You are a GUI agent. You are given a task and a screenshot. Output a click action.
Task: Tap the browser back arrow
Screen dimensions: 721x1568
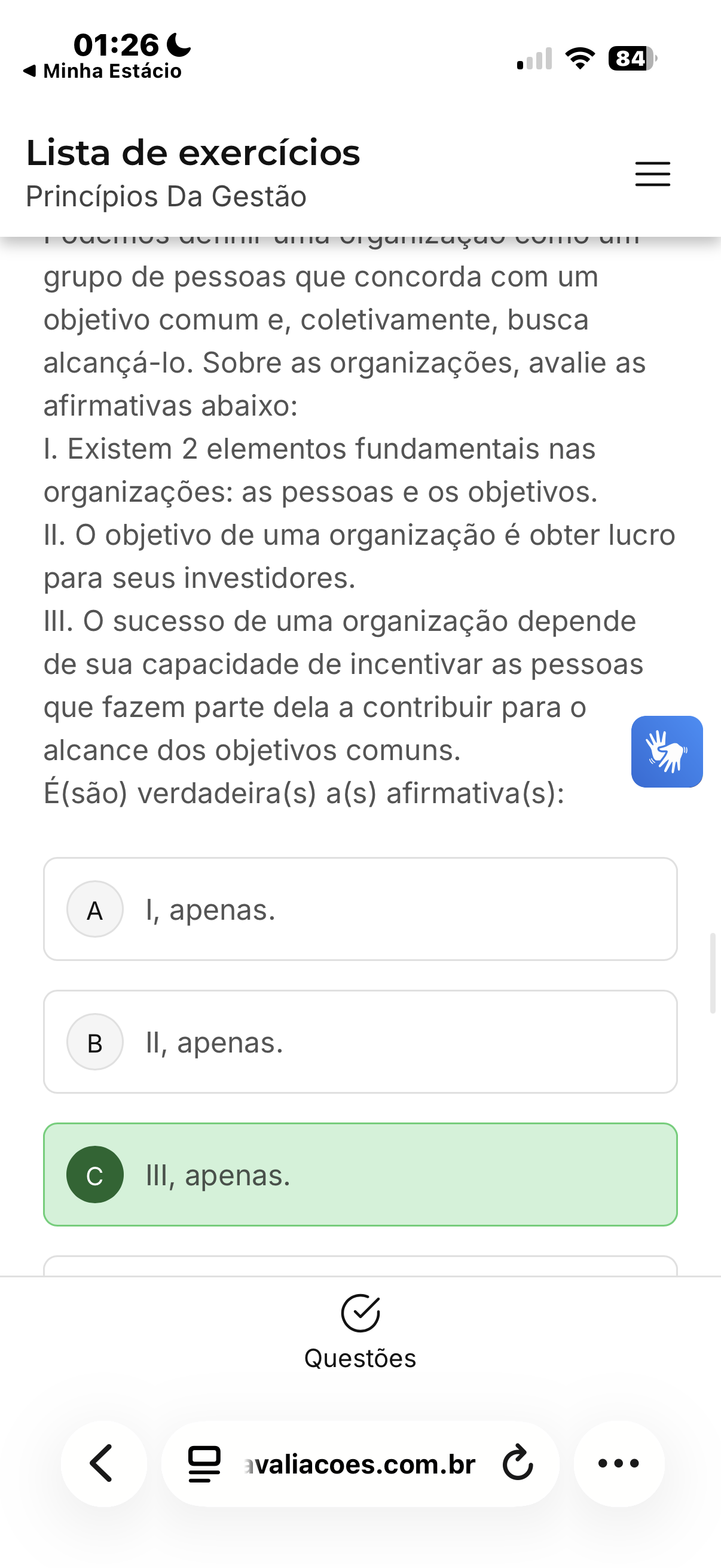coord(102,1463)
